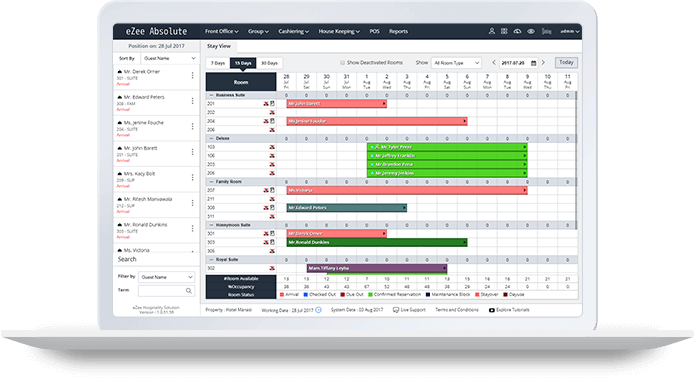Click the notes icon for room 201
The width and height of the screenshot is (694, 381).
[x=272, y=104]
